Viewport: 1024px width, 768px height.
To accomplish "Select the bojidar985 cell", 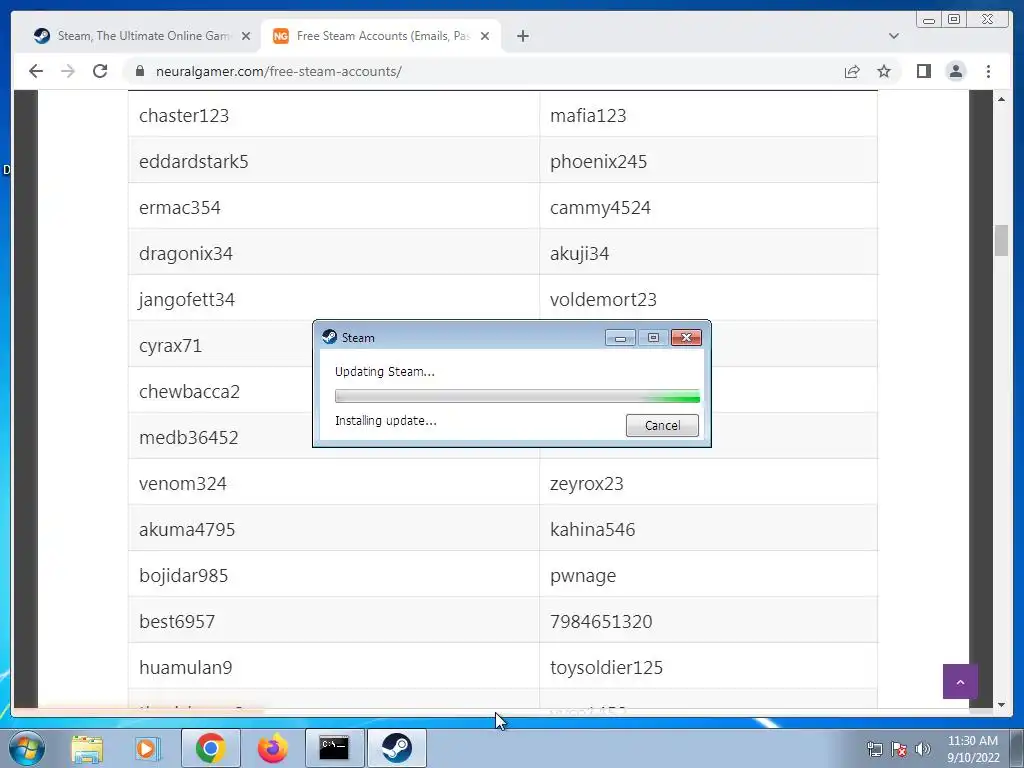I will click(x=334, y=574).
